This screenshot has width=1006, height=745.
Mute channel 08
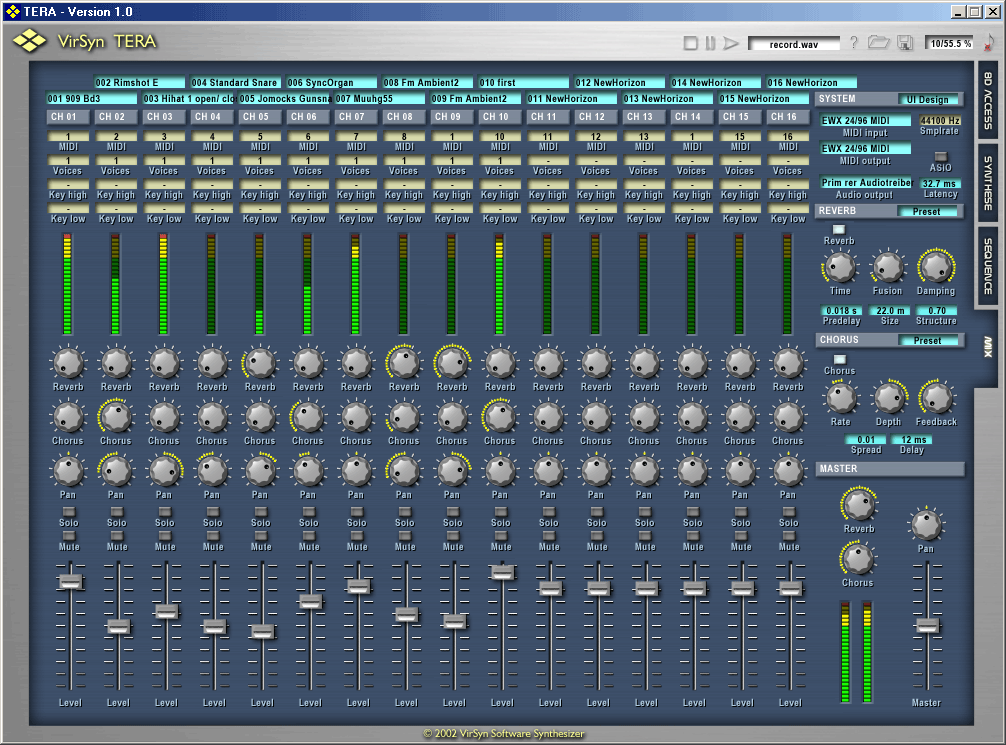click(x=405, y=535)
